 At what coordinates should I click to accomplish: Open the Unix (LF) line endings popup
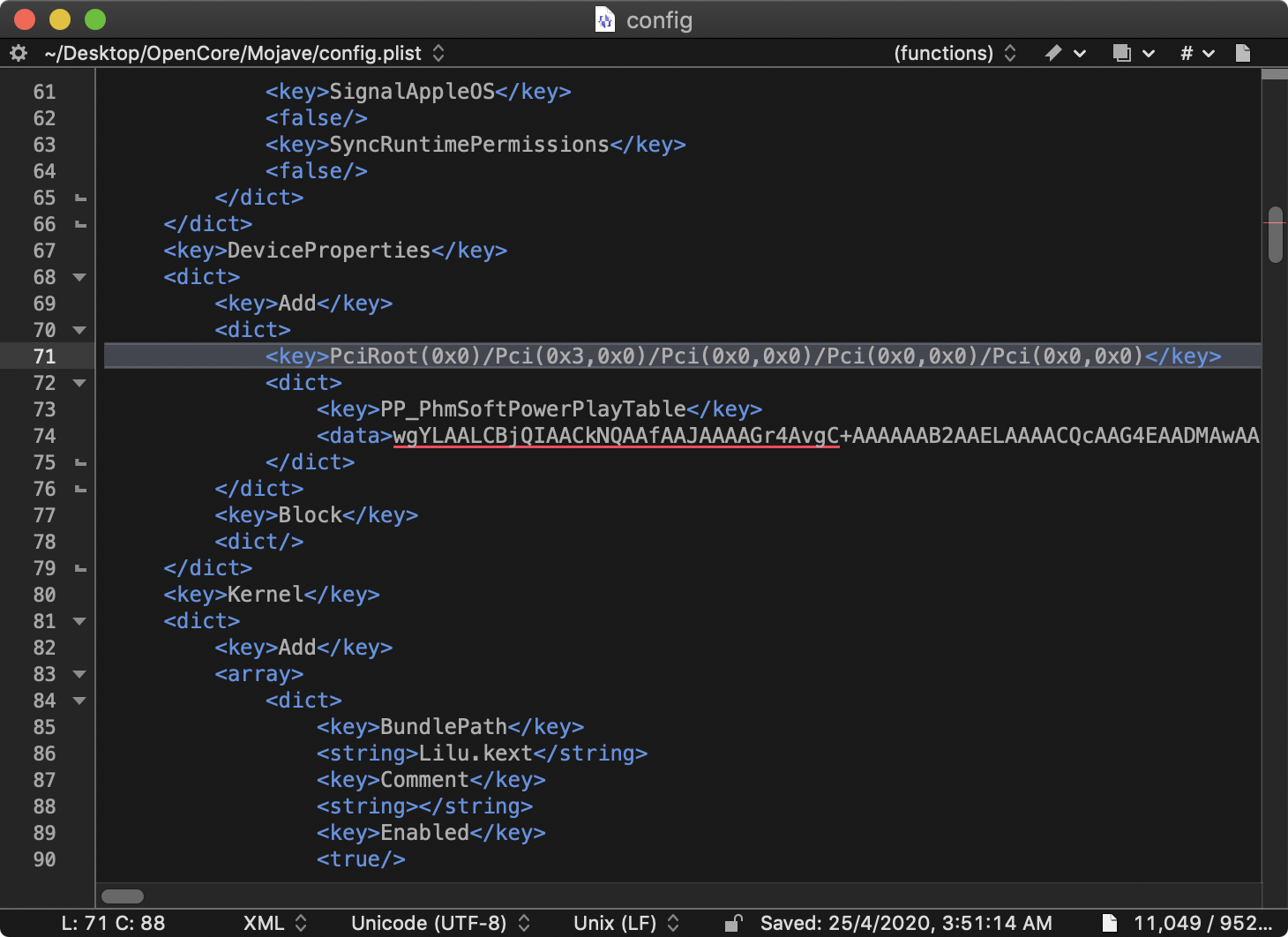626,923
